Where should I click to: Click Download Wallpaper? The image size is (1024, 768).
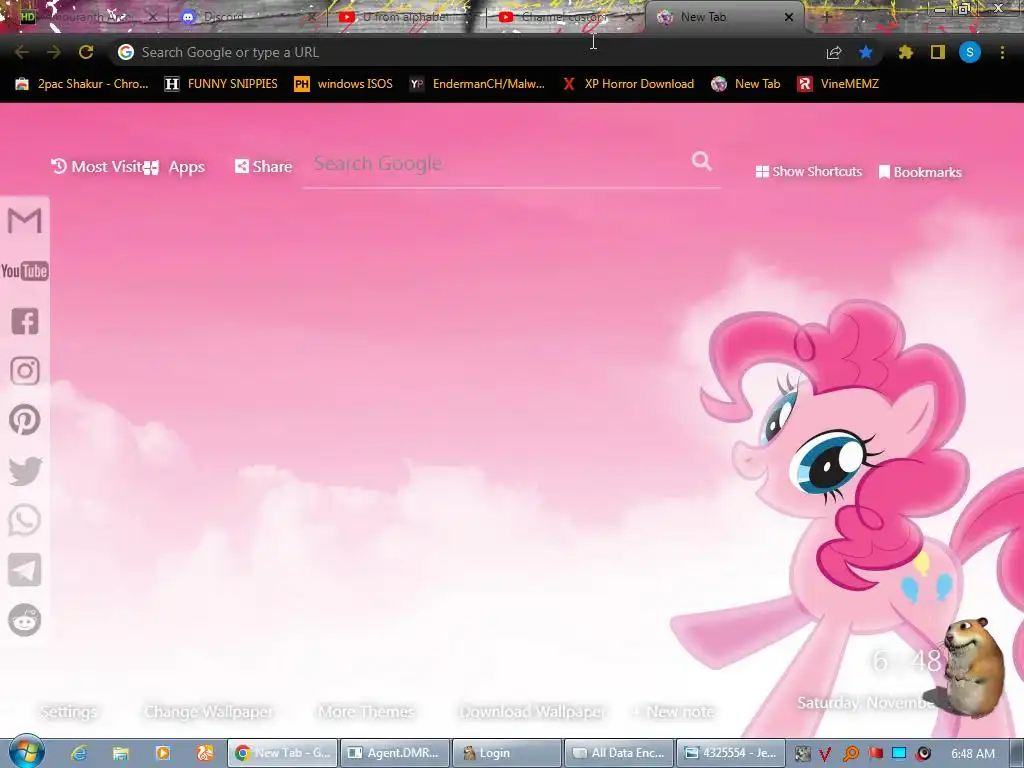pos(532,712)
